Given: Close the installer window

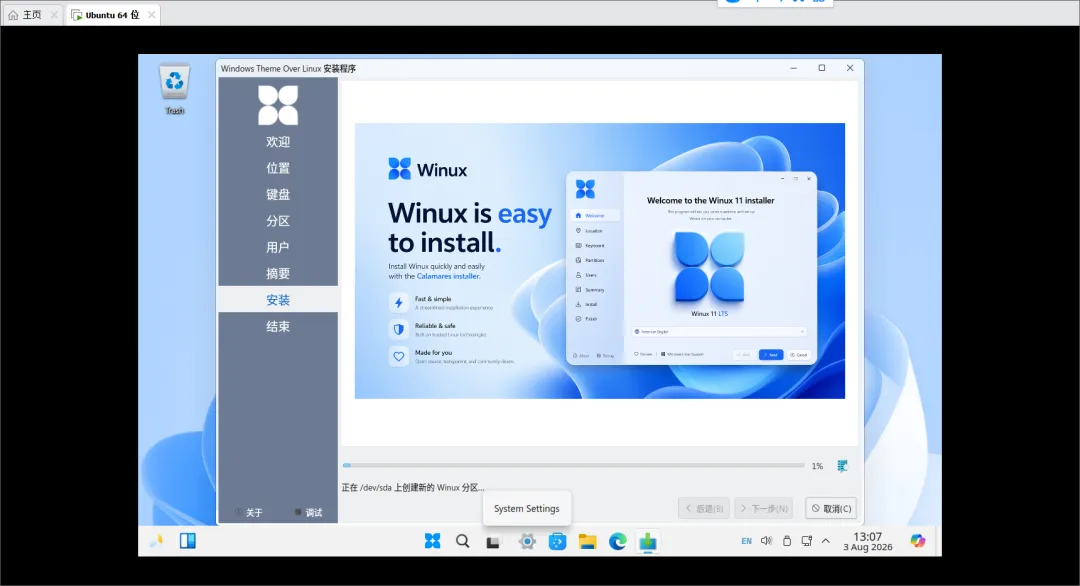Looking at the screenshot, I should [x=850, y=68].
